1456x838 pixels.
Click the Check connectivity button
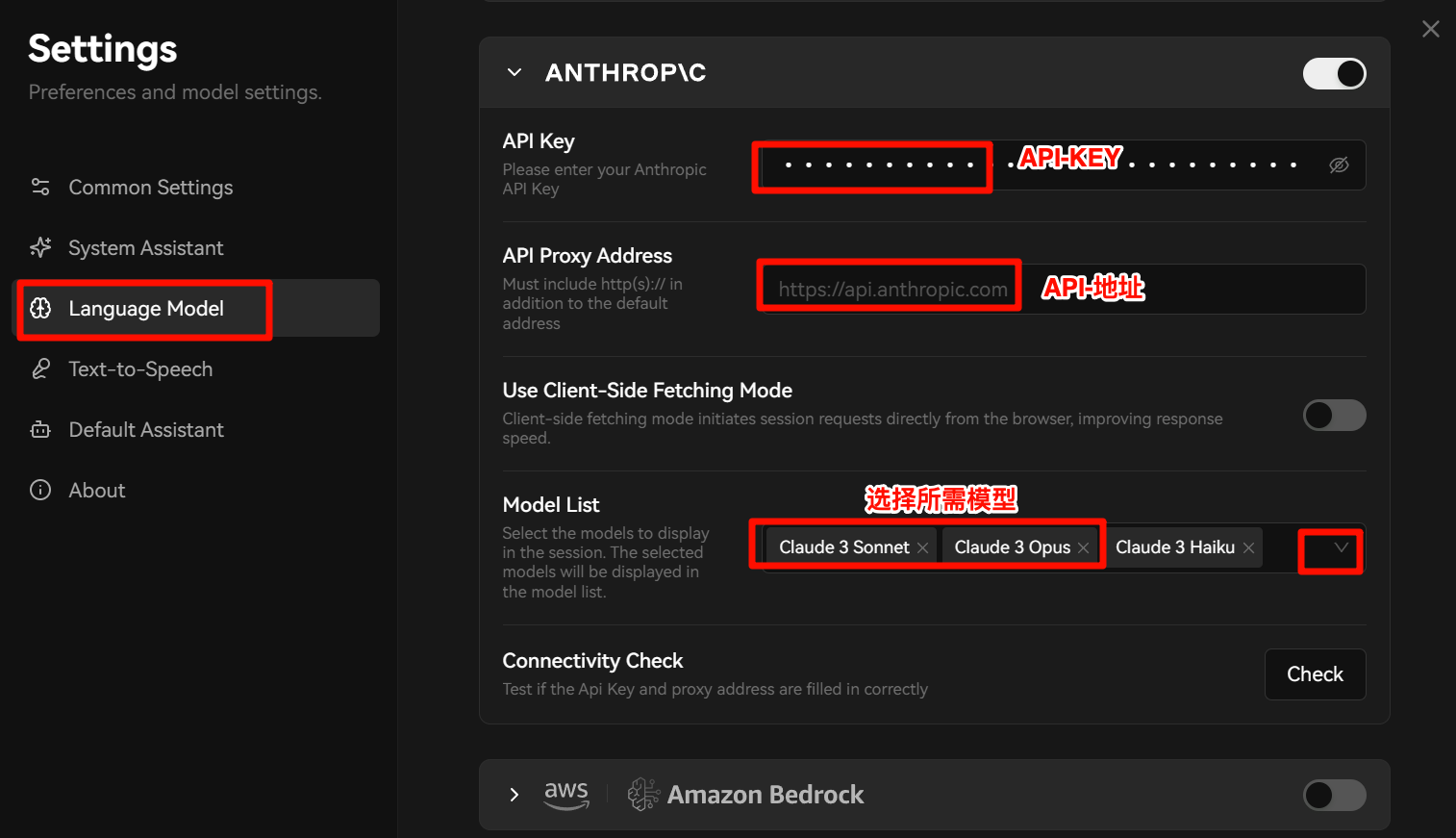pos(1315,674)
